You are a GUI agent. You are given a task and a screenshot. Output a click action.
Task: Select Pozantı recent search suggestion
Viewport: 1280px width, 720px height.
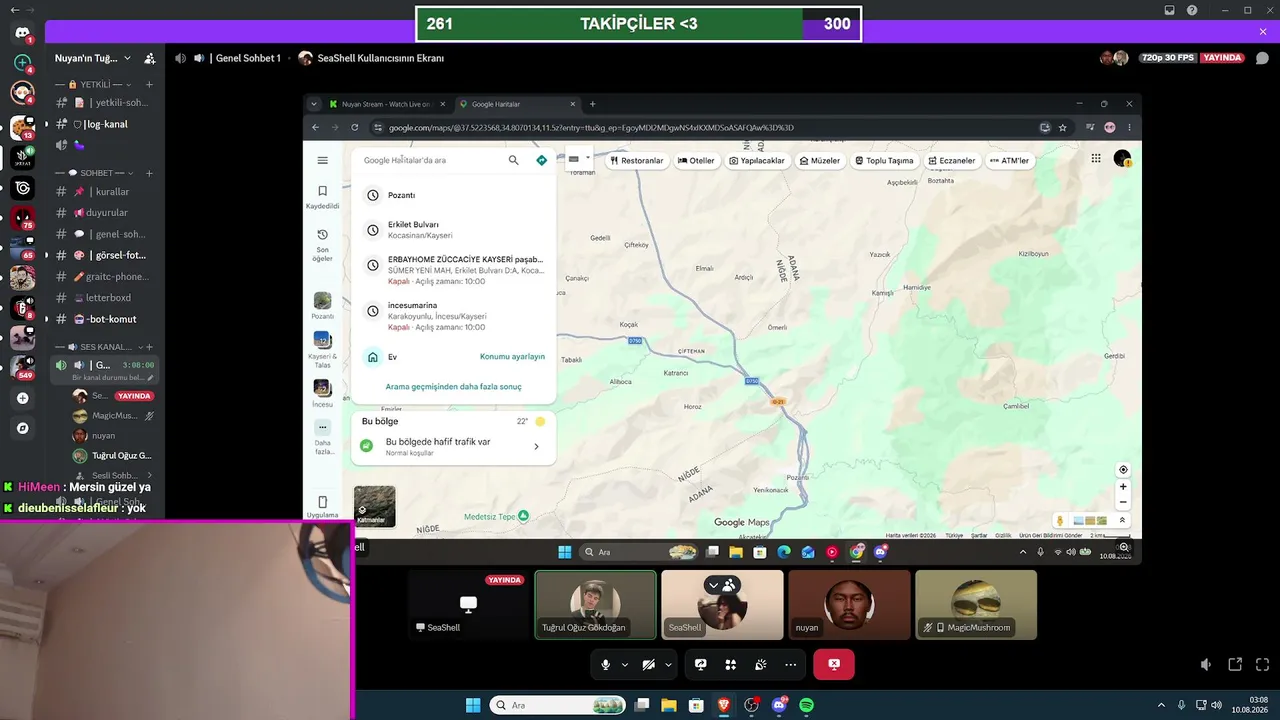click(x=453, y=195)
